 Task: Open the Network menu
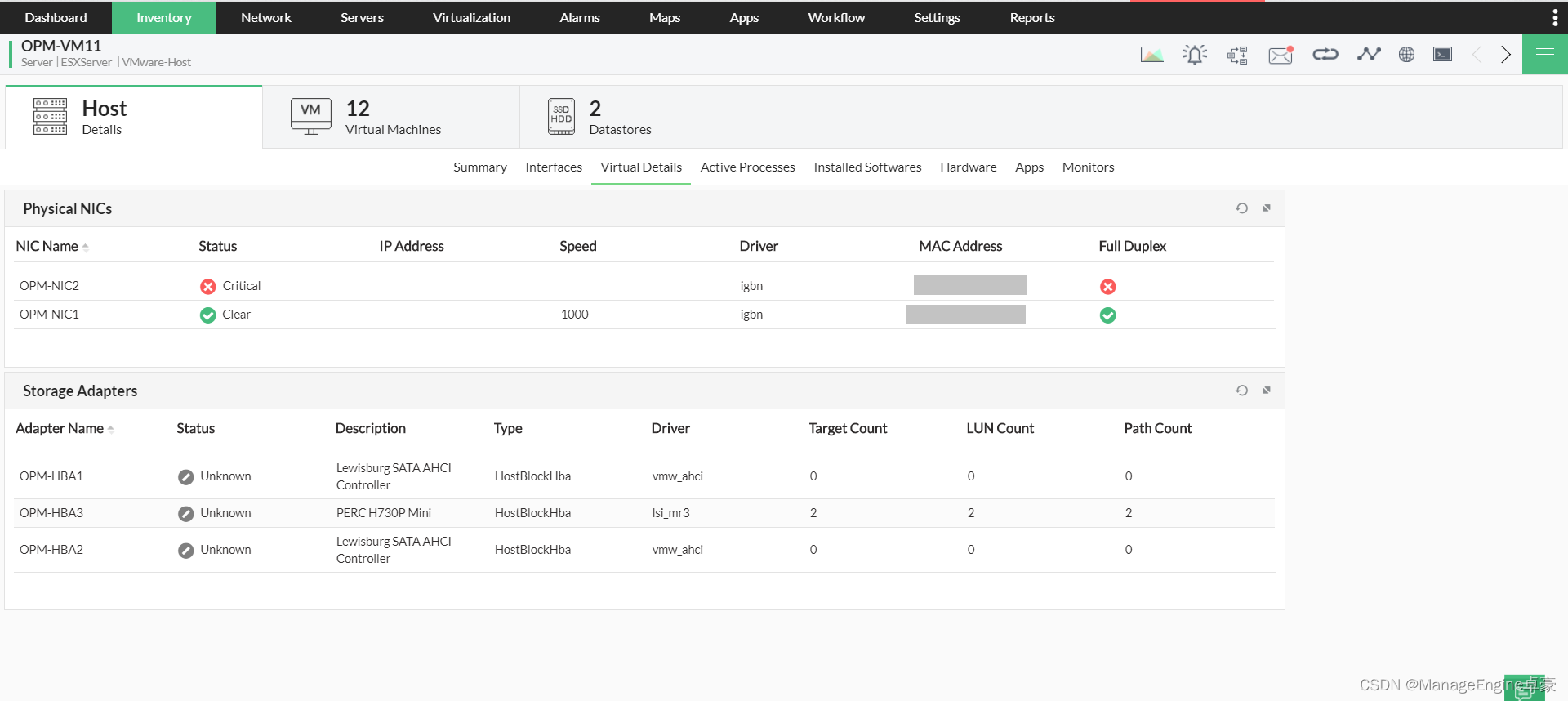pyautogui.click(x=266, y=17)
